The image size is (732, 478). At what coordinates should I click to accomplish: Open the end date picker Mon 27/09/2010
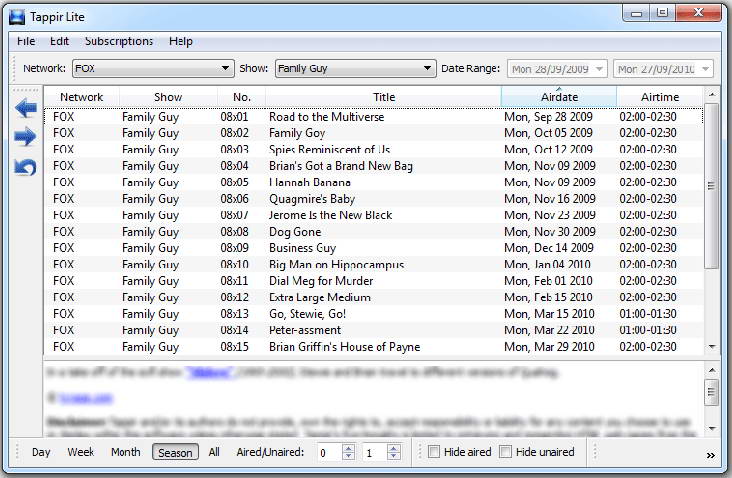(x=663, y=69)
